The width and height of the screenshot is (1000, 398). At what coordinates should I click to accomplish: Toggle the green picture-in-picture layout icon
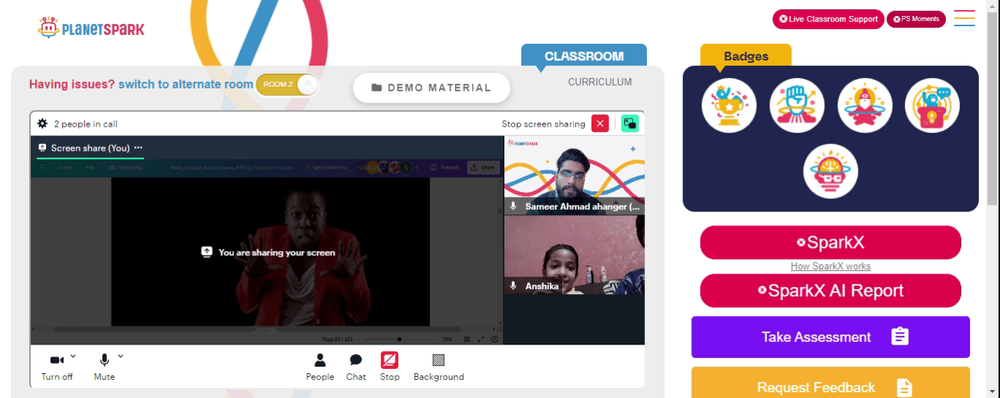click(630, 124)
